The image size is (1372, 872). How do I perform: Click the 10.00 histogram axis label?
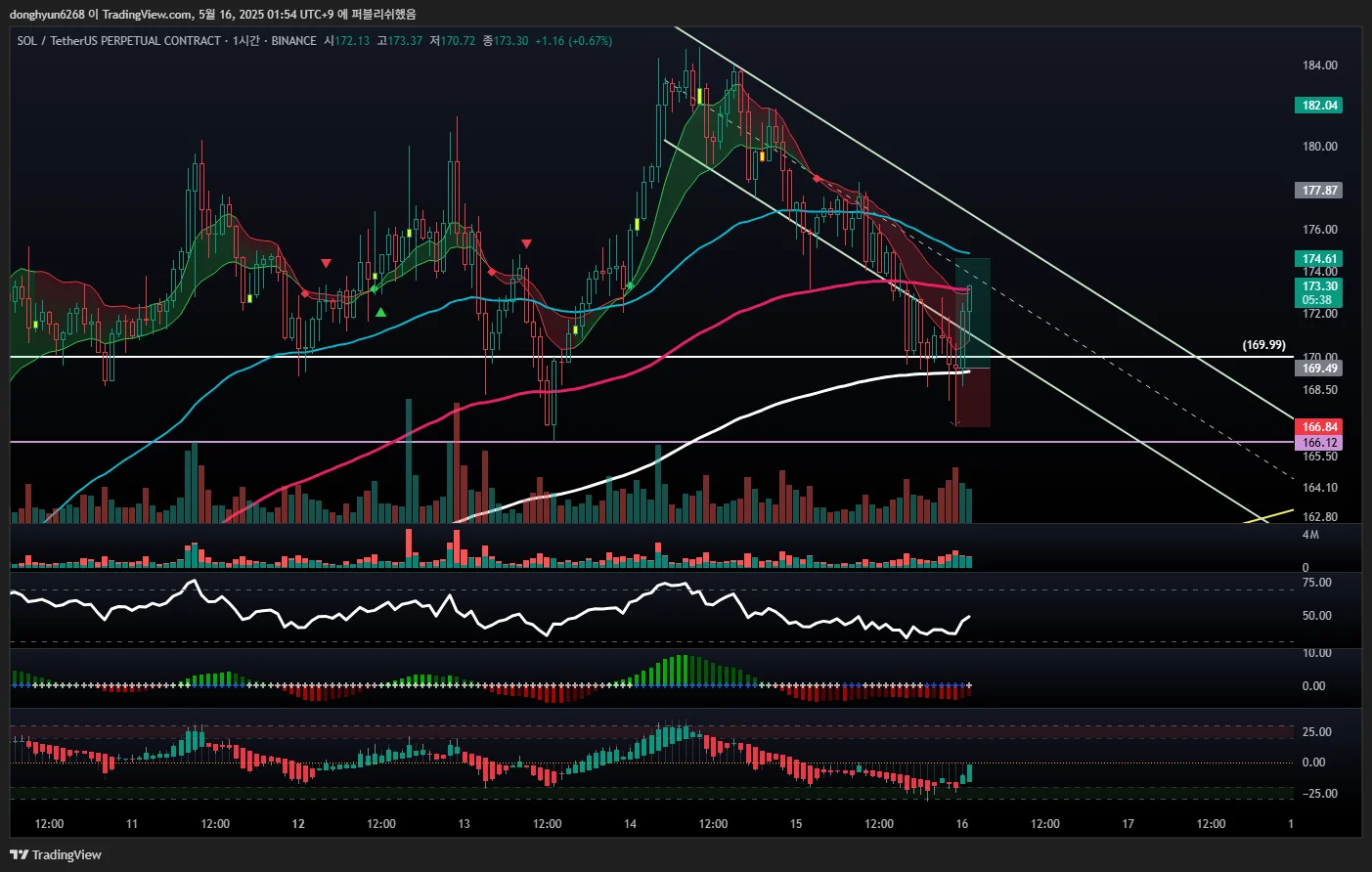1316,653
